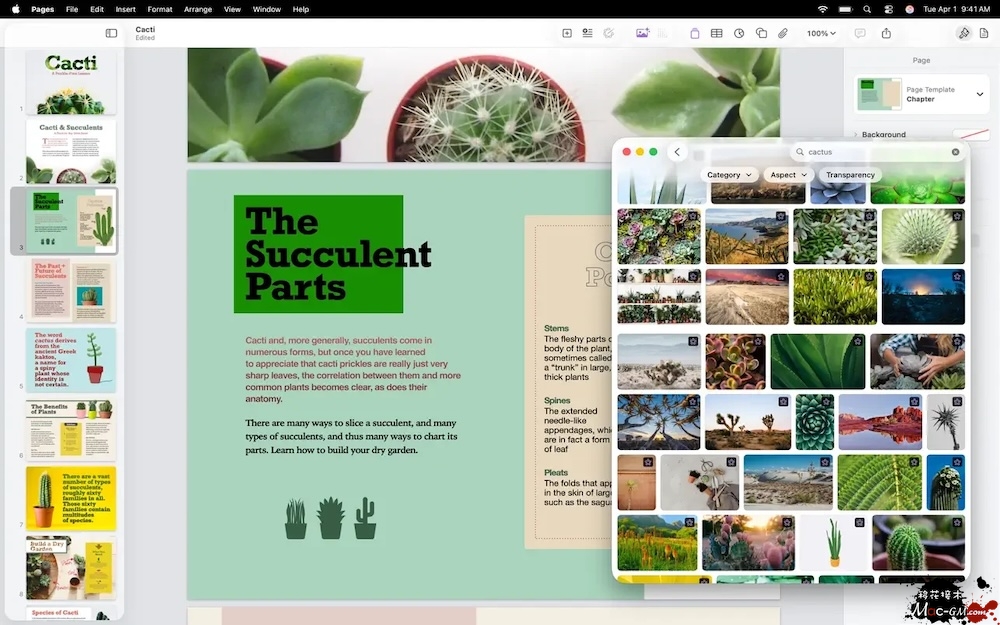Open the Table insert tool
Viewport: 1000px width, 625px height.
[716, 33]
